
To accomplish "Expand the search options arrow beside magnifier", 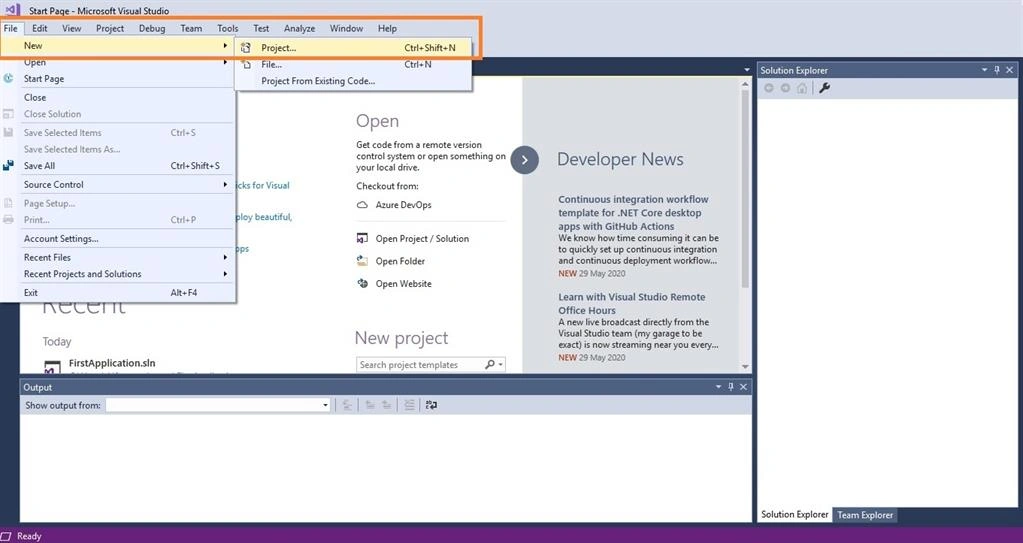I will (500, 365).
